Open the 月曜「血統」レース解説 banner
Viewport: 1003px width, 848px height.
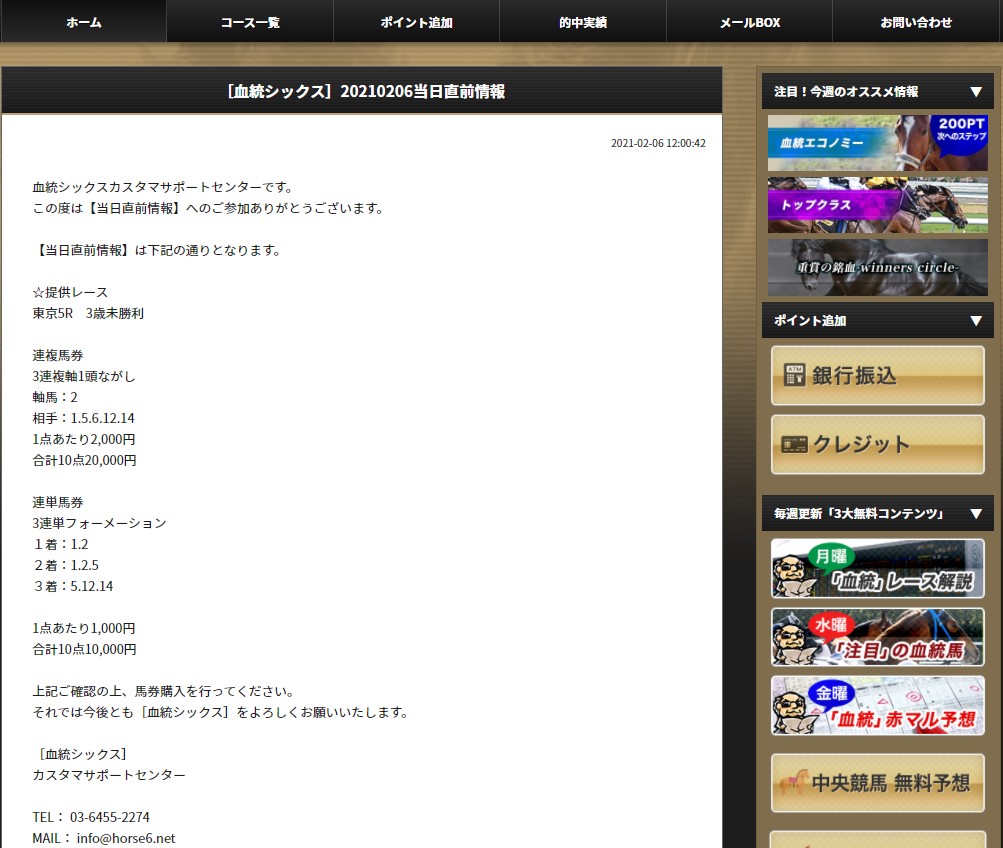pos(878,569)
